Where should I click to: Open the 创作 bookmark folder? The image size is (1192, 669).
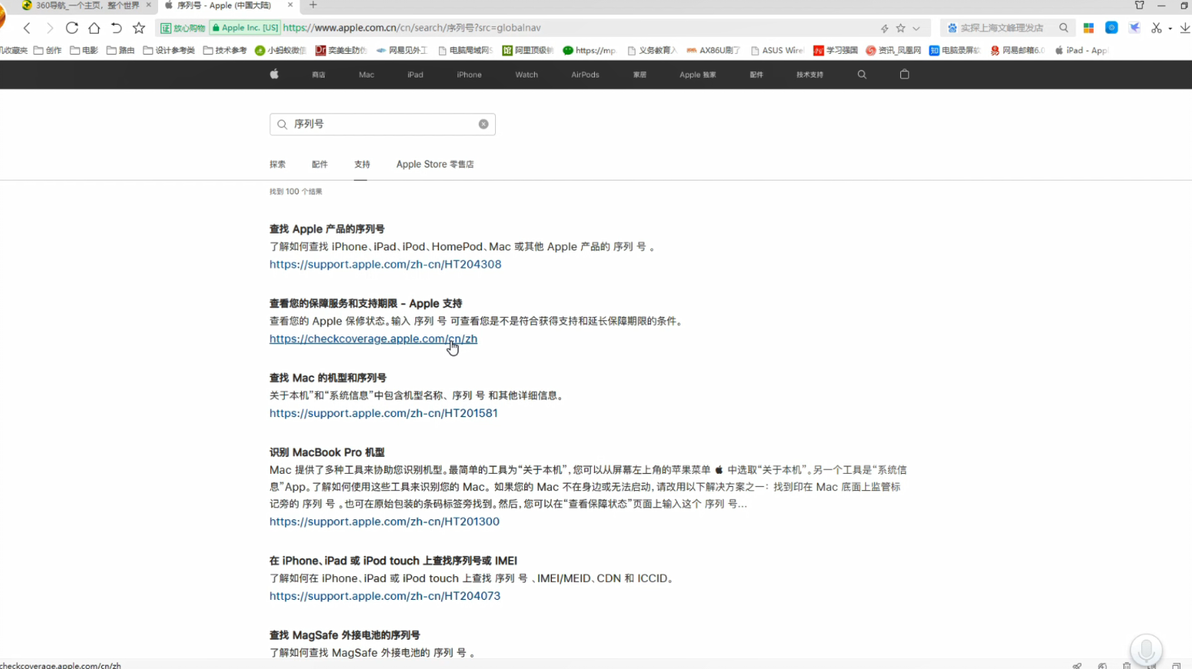[47, 50]
